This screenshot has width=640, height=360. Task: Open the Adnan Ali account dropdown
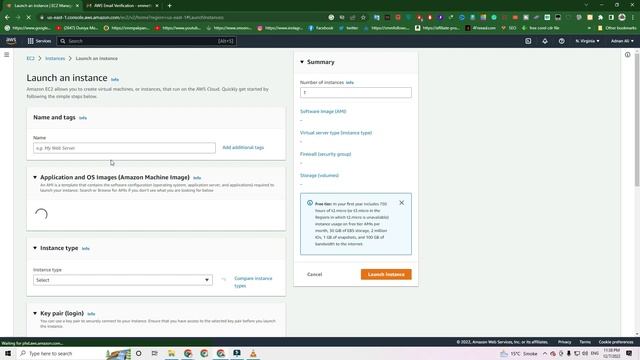(x=622, y=41)
